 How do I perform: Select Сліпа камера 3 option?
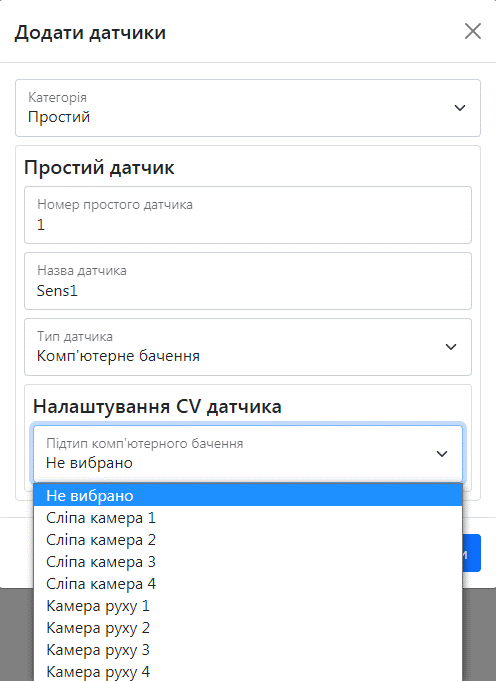pyautogui.click(x=248, y=562)
